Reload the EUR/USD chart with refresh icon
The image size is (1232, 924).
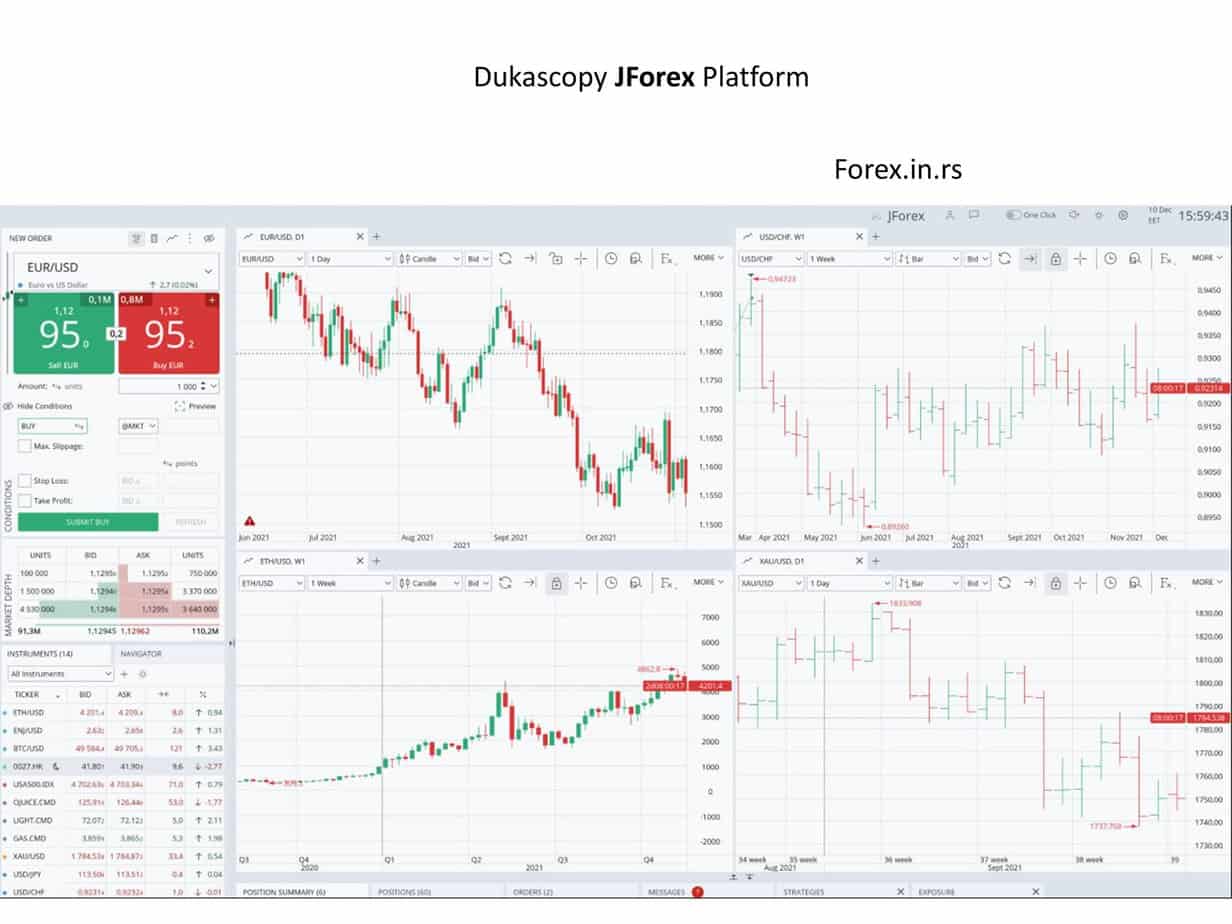click(506, 258)
